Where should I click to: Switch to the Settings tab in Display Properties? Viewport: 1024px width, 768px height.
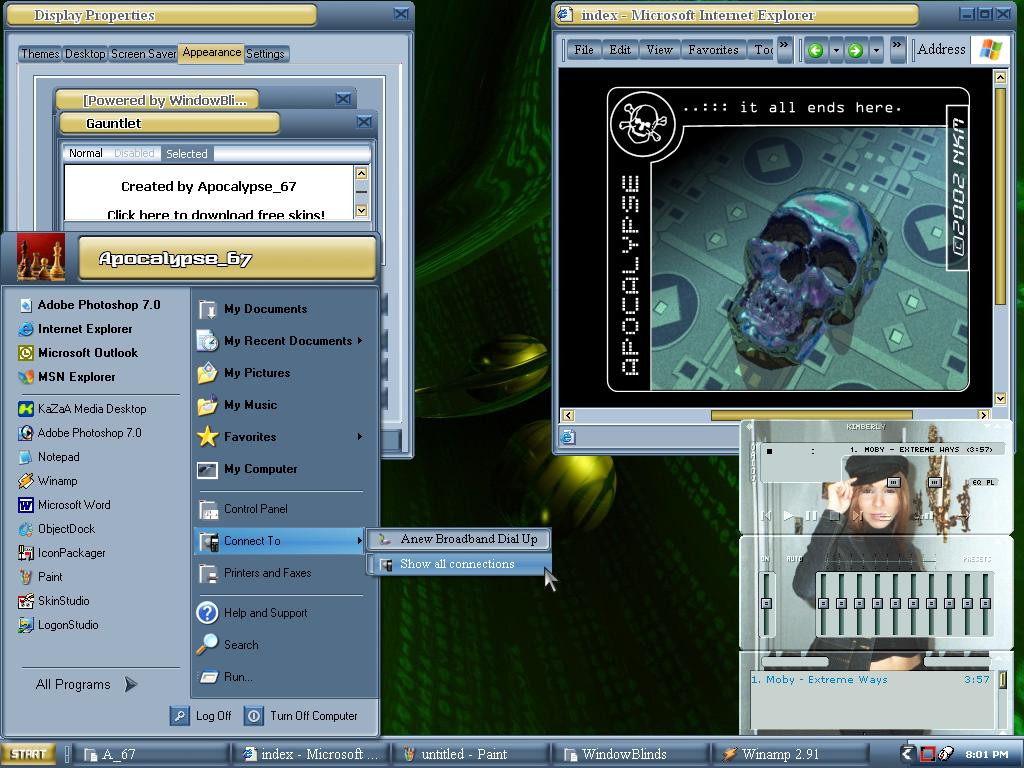coord(265,54)
